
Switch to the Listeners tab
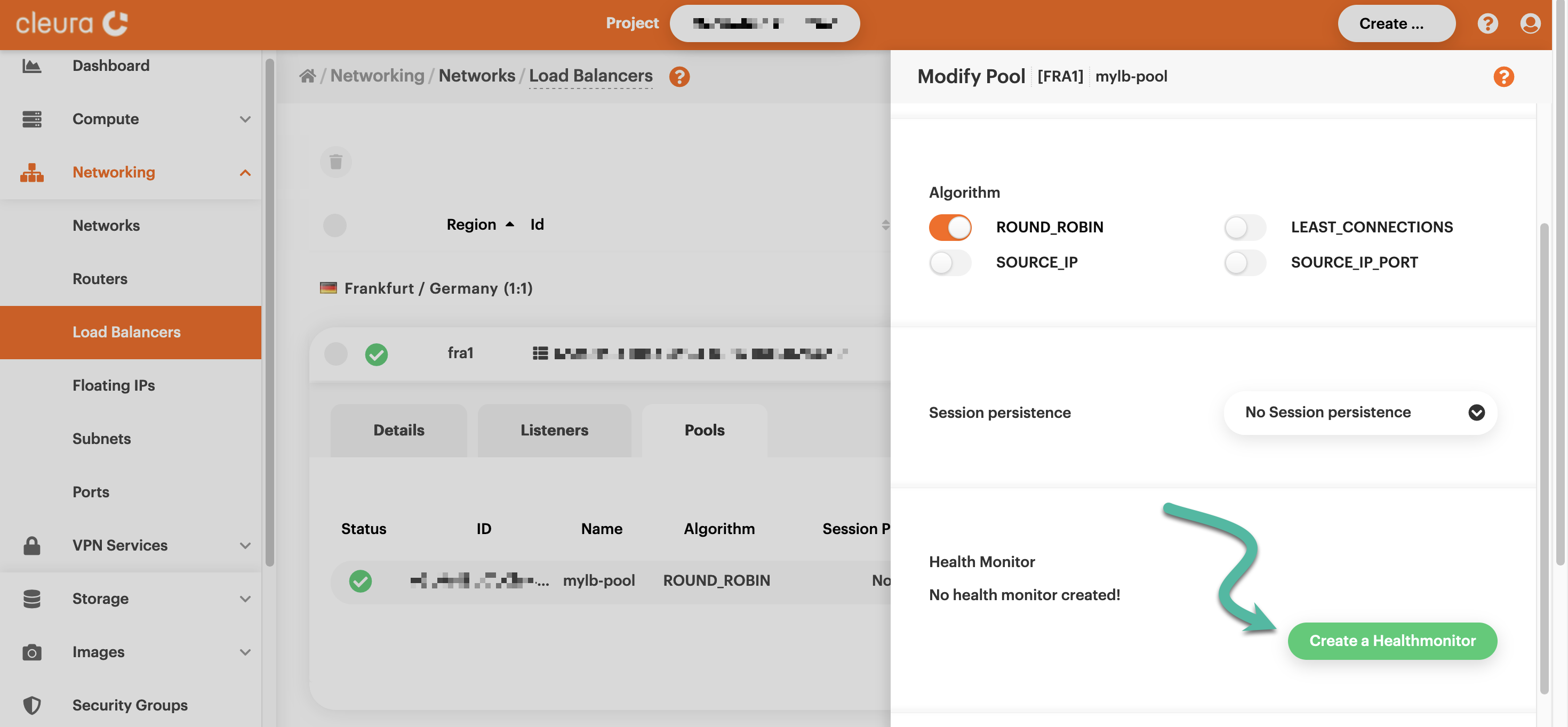[x=555, y=430]
